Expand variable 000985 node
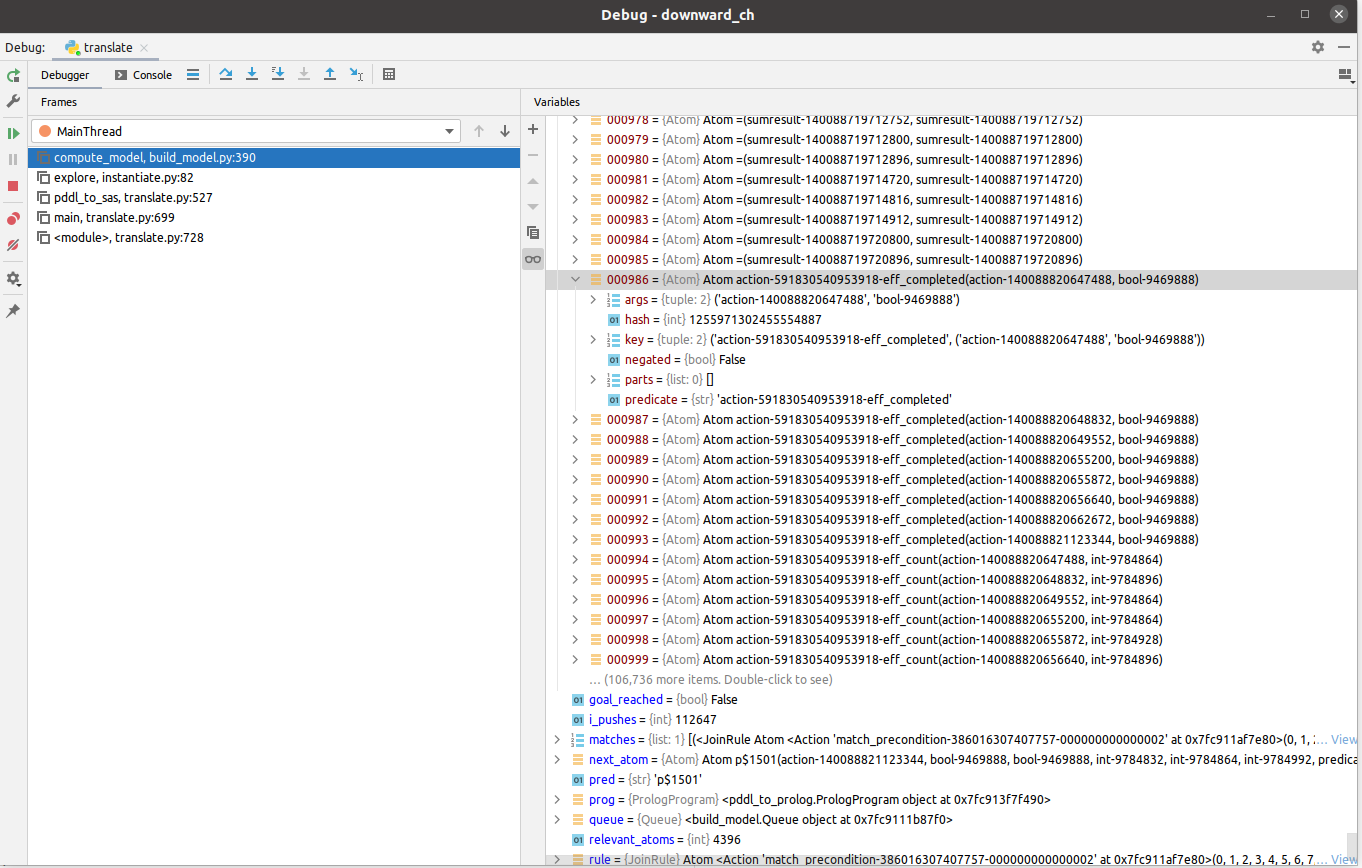 [x=575, y=260]
